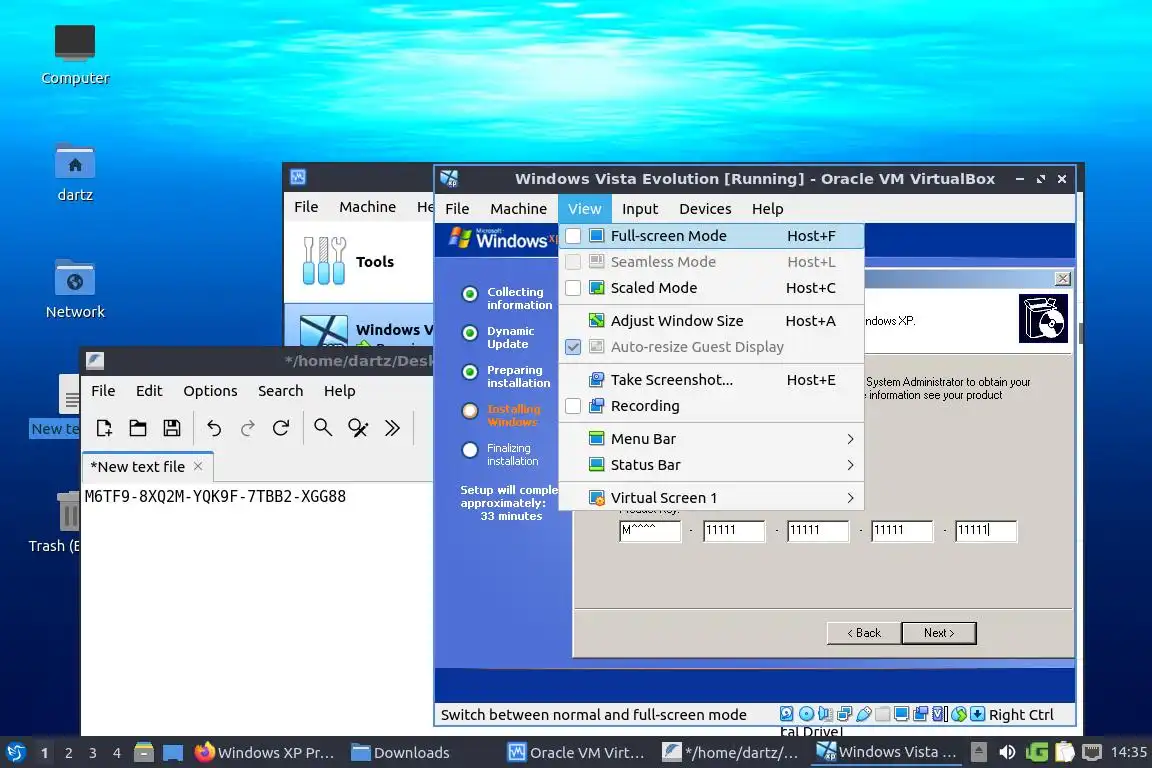Click the hard disk activity status icon
This screenshot has width=1152, height=768.
786,714
